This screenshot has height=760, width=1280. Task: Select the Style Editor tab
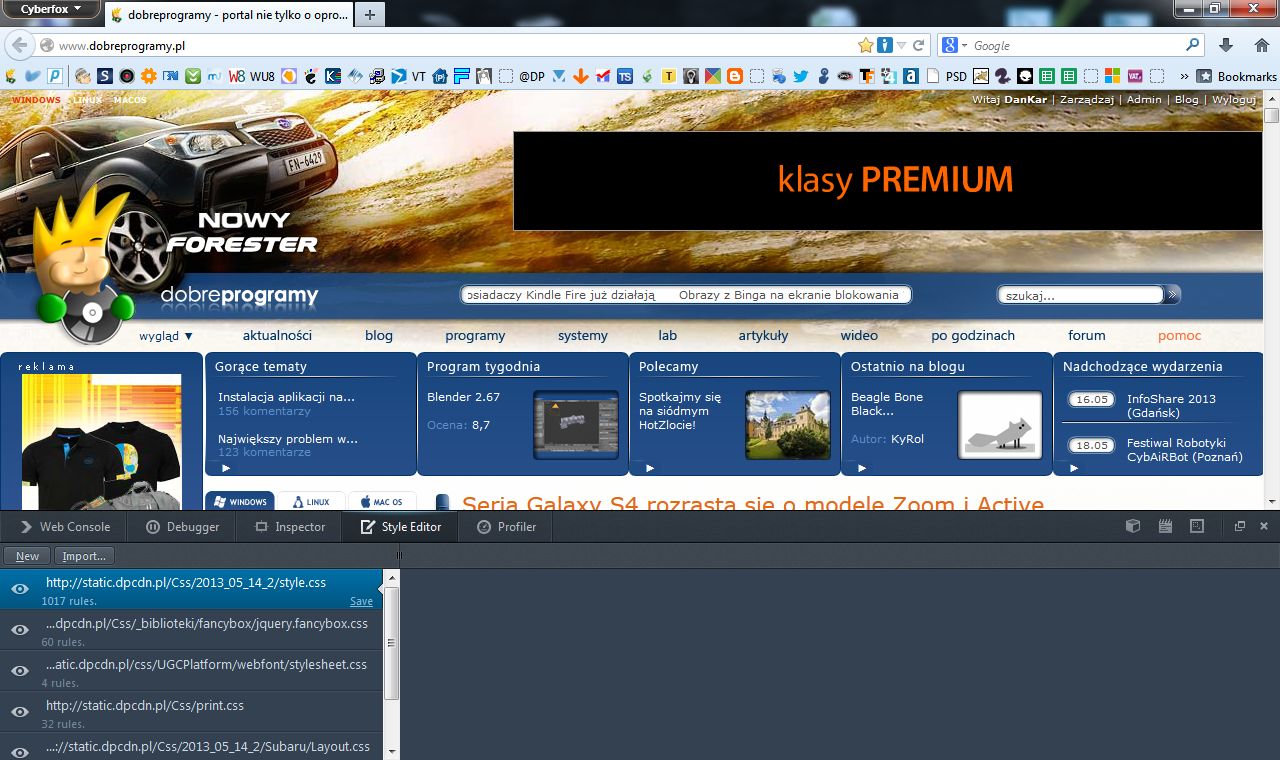click(x=399, y=526)
